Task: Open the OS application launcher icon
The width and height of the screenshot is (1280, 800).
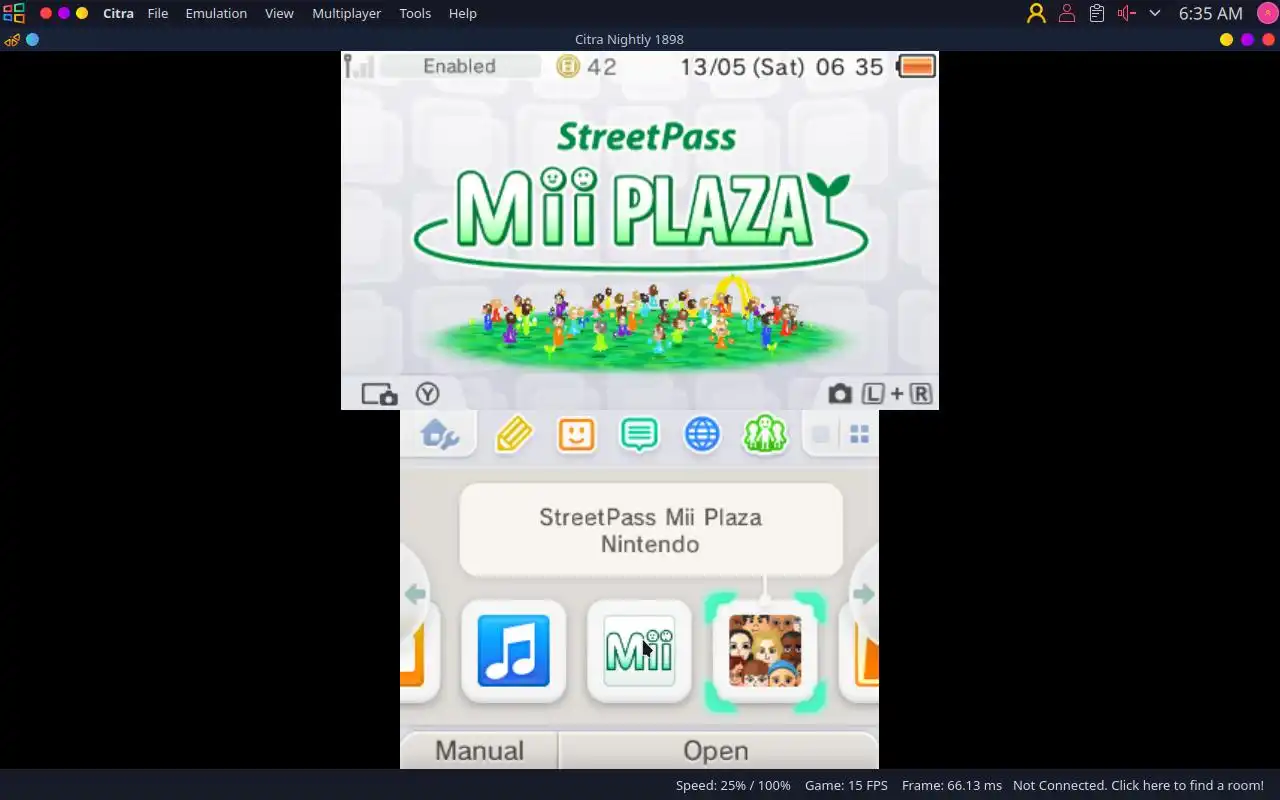Action: (13, 13)
